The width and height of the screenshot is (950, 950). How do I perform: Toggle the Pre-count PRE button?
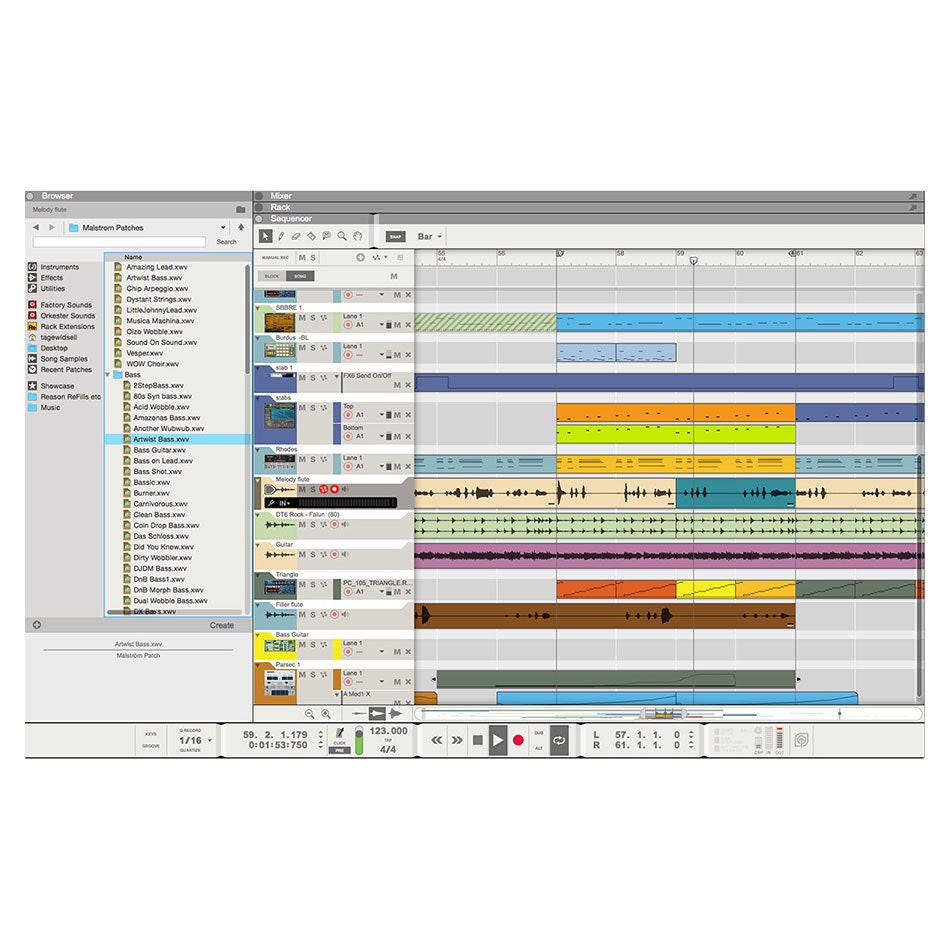pyautogui.click(x=339, y=750)
